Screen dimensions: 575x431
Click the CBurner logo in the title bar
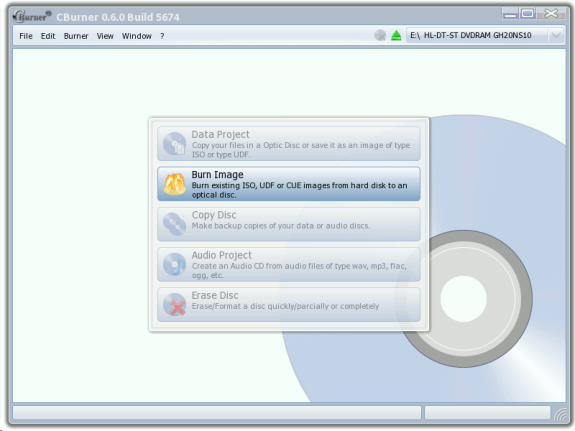32,16
